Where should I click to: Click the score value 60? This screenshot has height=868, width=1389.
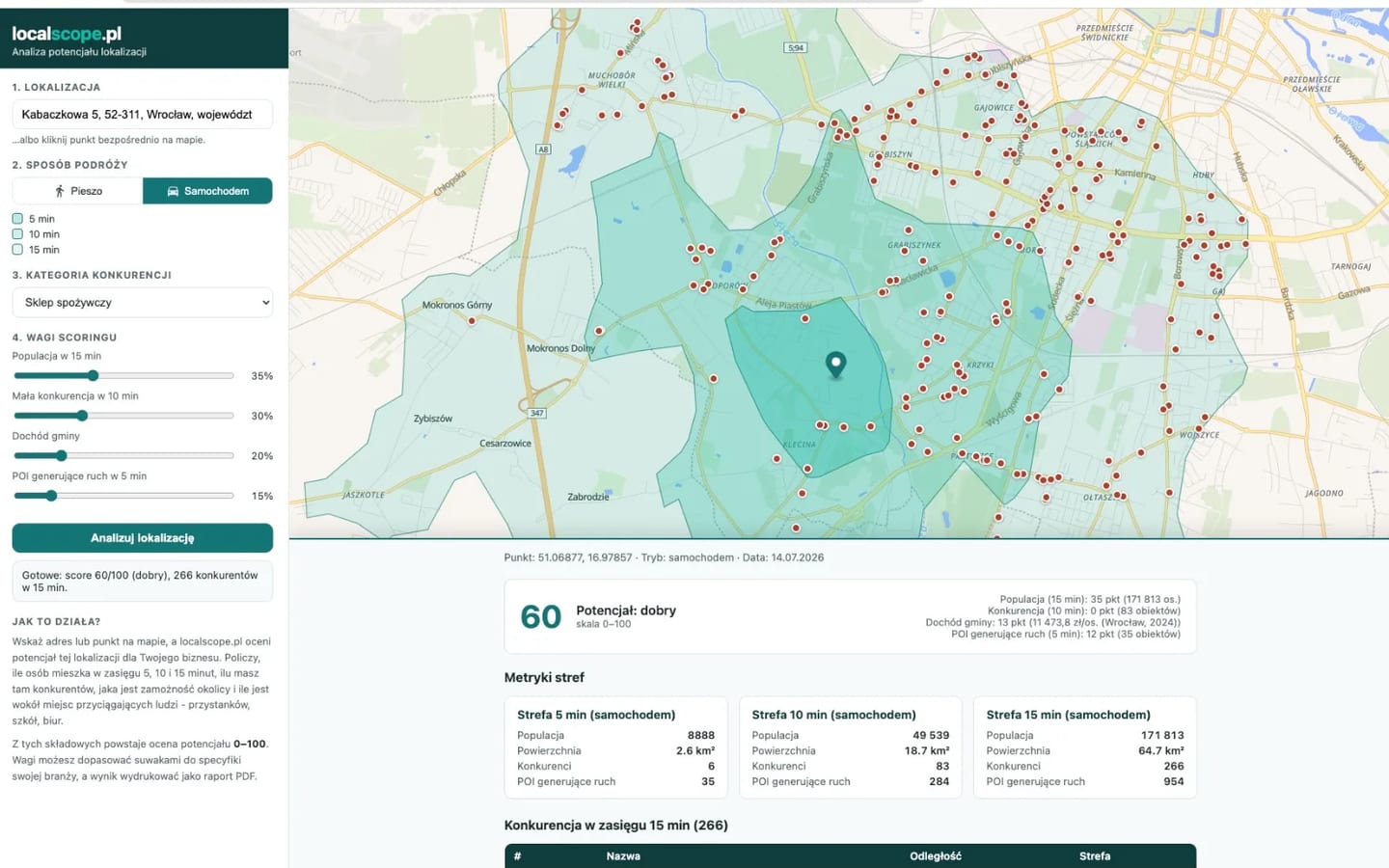[540, 617]
